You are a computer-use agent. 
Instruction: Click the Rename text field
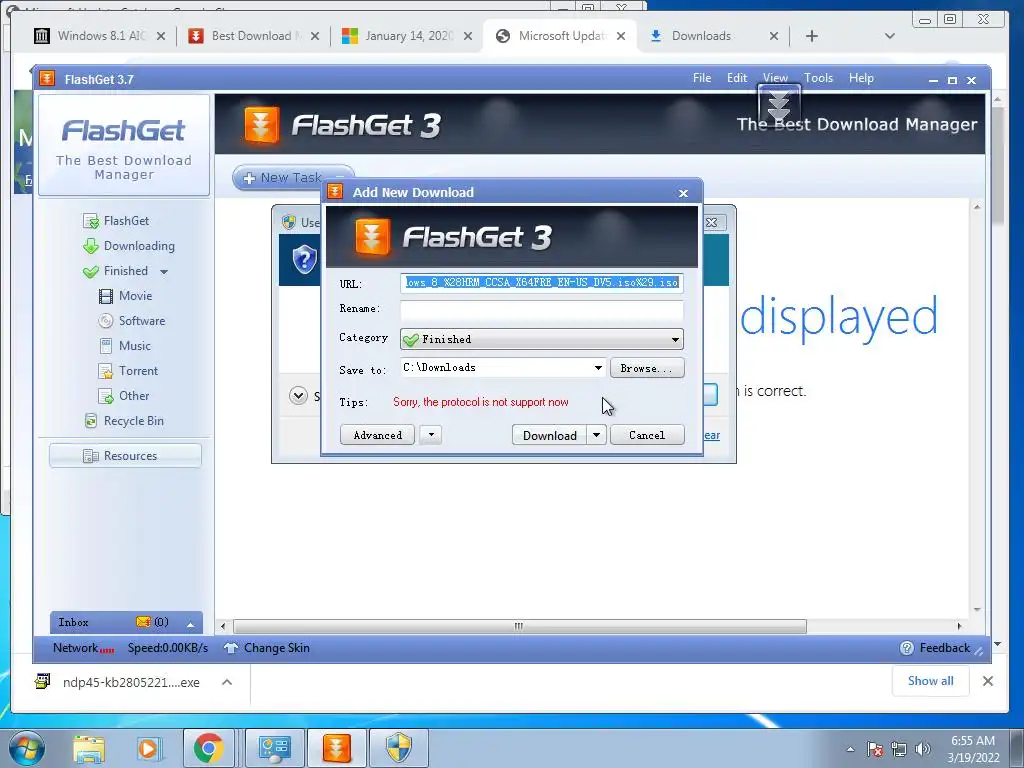(541, 310)
